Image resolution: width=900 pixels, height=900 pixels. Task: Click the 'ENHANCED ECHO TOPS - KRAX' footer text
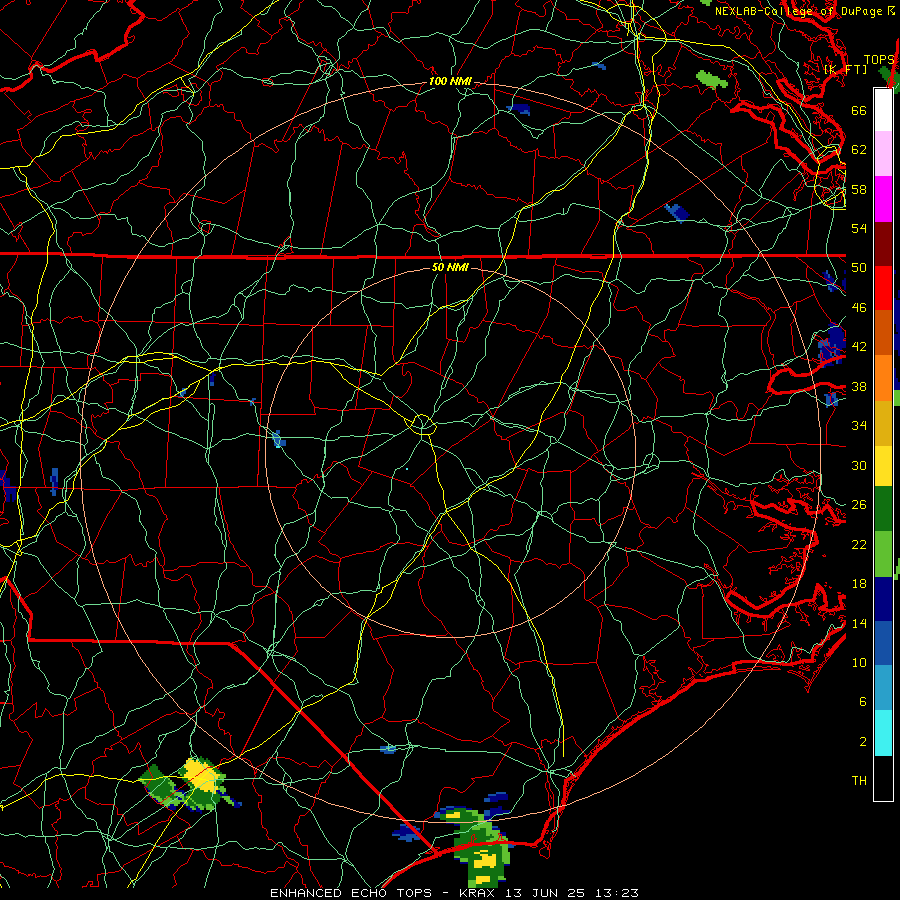pyautogui.click(x=383, y=893)
